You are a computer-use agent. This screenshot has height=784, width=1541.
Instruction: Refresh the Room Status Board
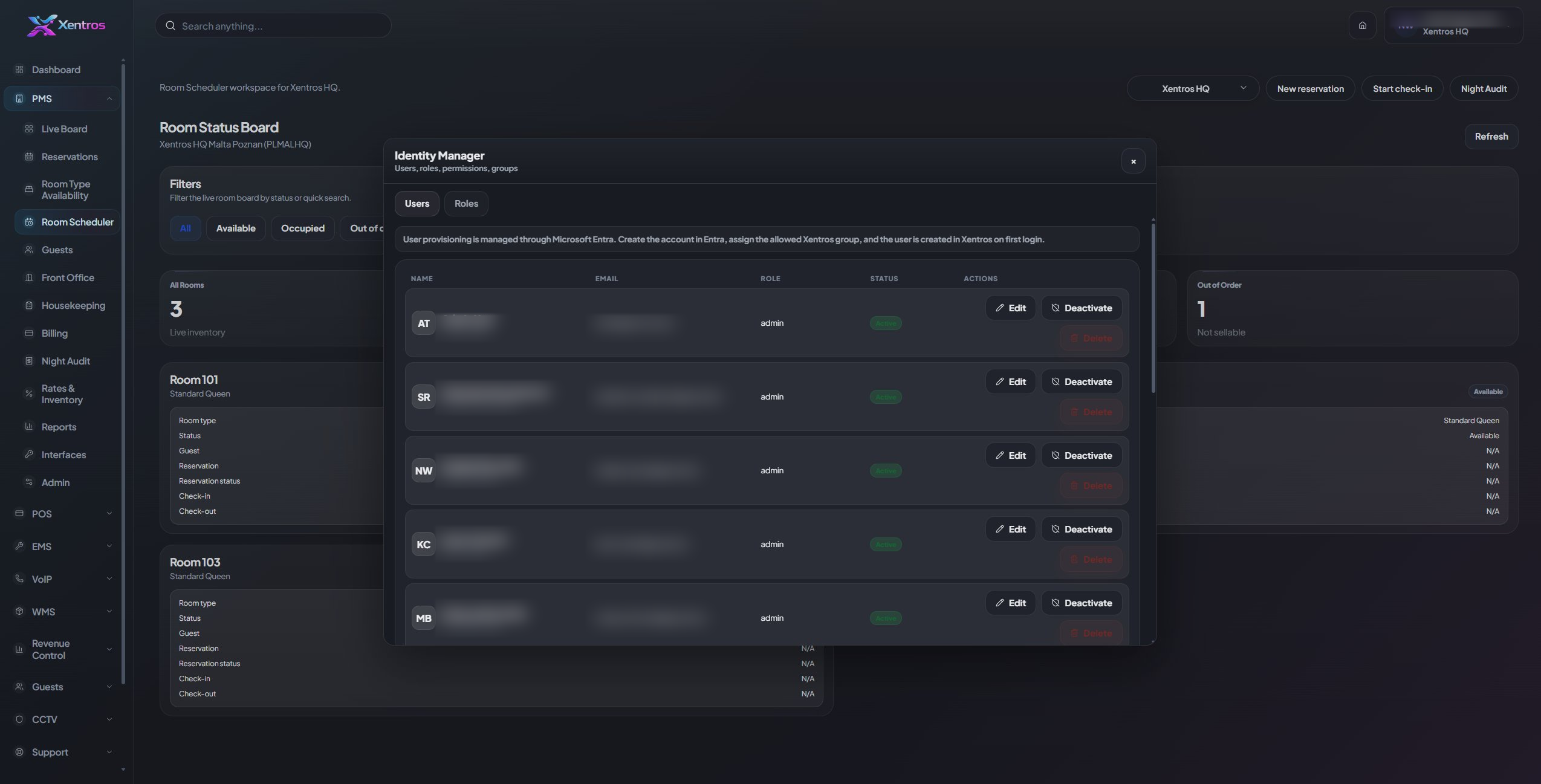coord(1491,136)
